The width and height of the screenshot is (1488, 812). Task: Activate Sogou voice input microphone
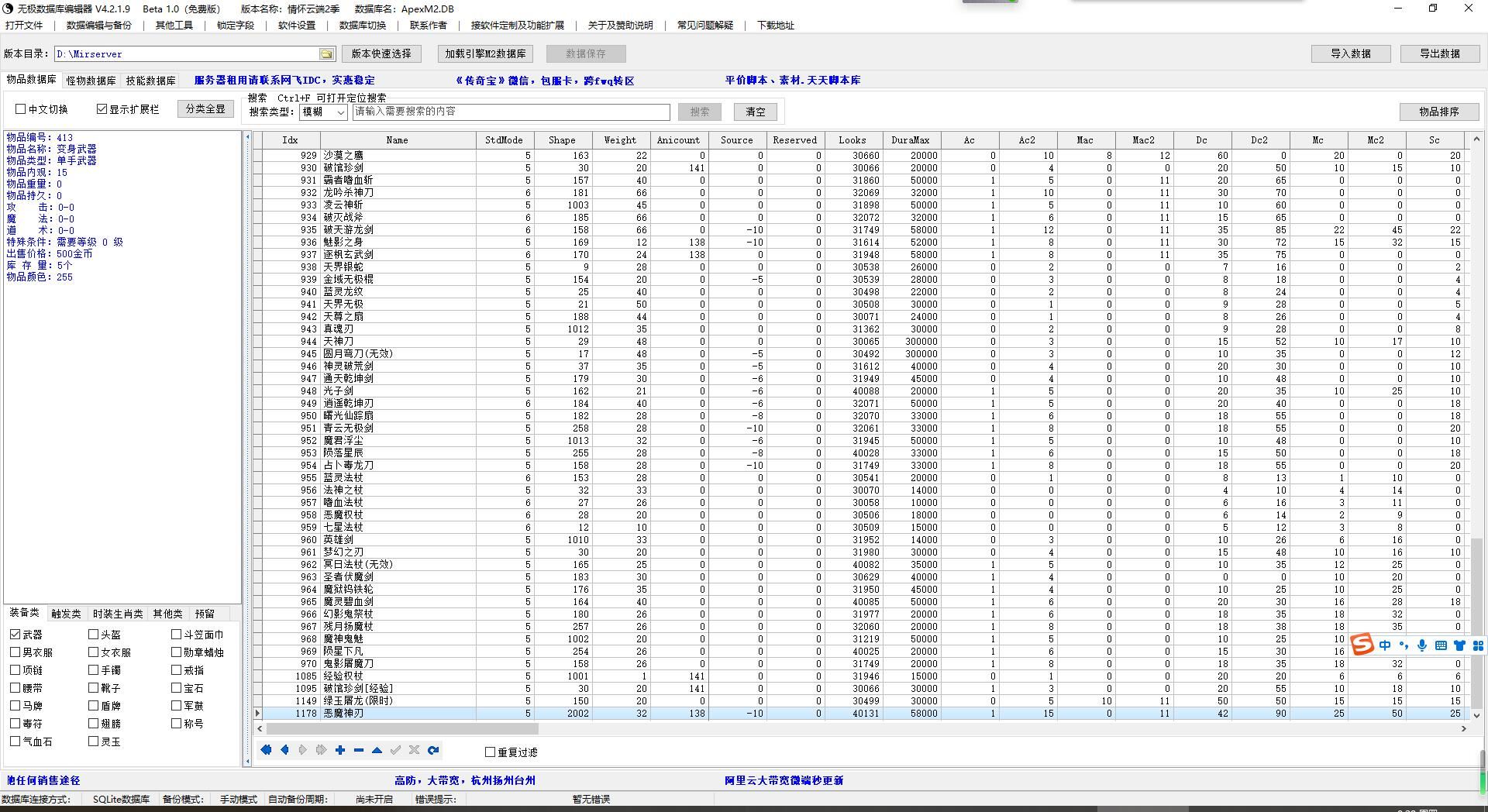pyautogui.click(x=1422, y=645)
